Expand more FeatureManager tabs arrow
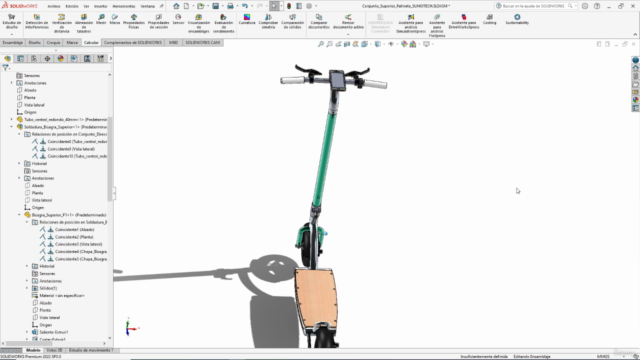Image resolution: width=640 pixels, height=360 pixels. (111, 59)
